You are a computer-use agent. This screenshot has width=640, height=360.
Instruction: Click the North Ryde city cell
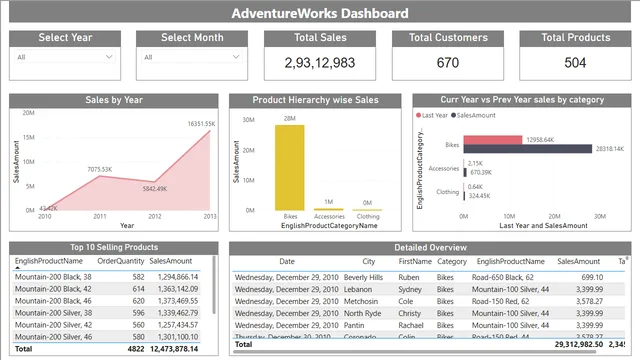(x=362, y=313)
